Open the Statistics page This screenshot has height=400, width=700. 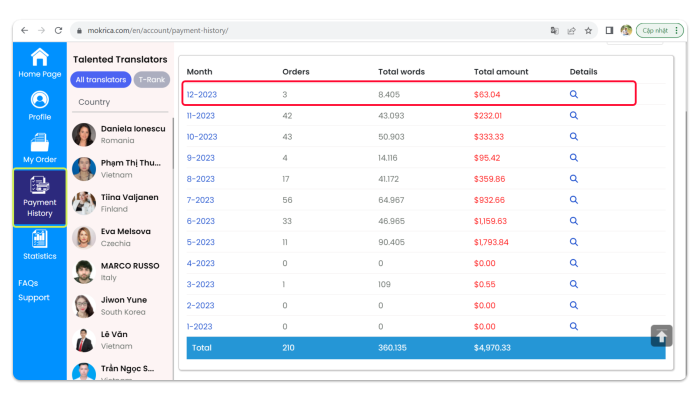(39, 246)
